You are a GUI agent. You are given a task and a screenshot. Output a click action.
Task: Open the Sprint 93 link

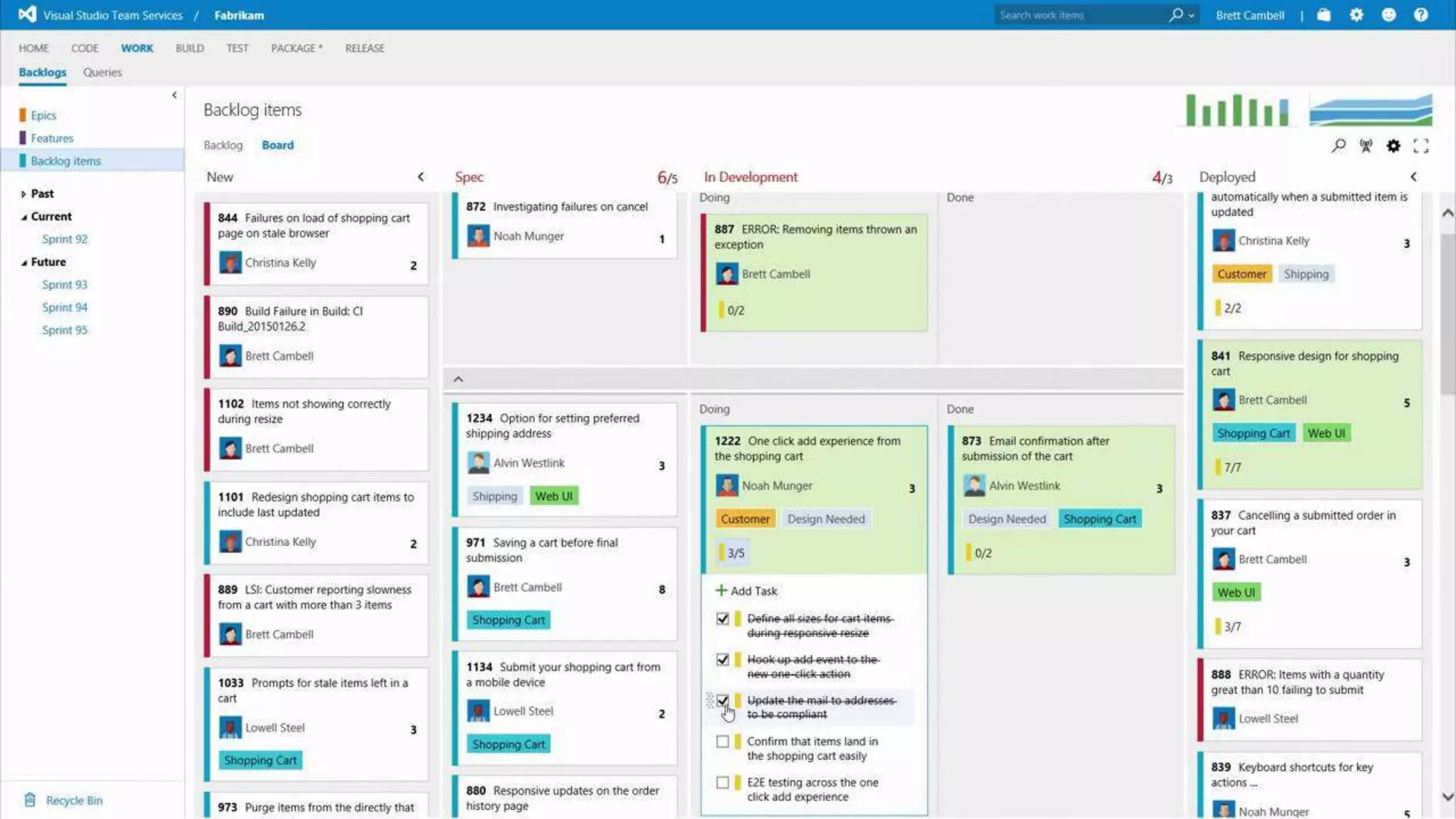click(x=65, y=284)
